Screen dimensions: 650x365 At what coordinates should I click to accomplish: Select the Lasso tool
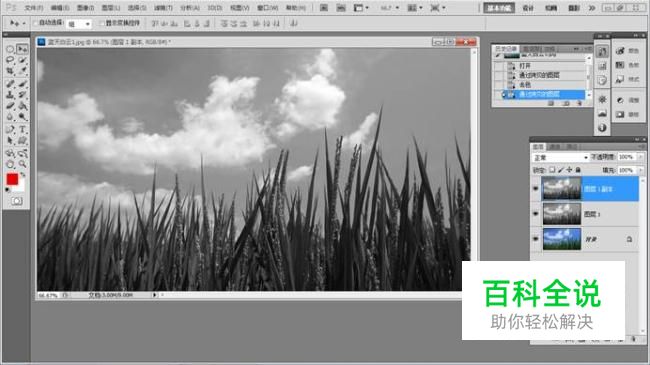(x=10, y=60)
